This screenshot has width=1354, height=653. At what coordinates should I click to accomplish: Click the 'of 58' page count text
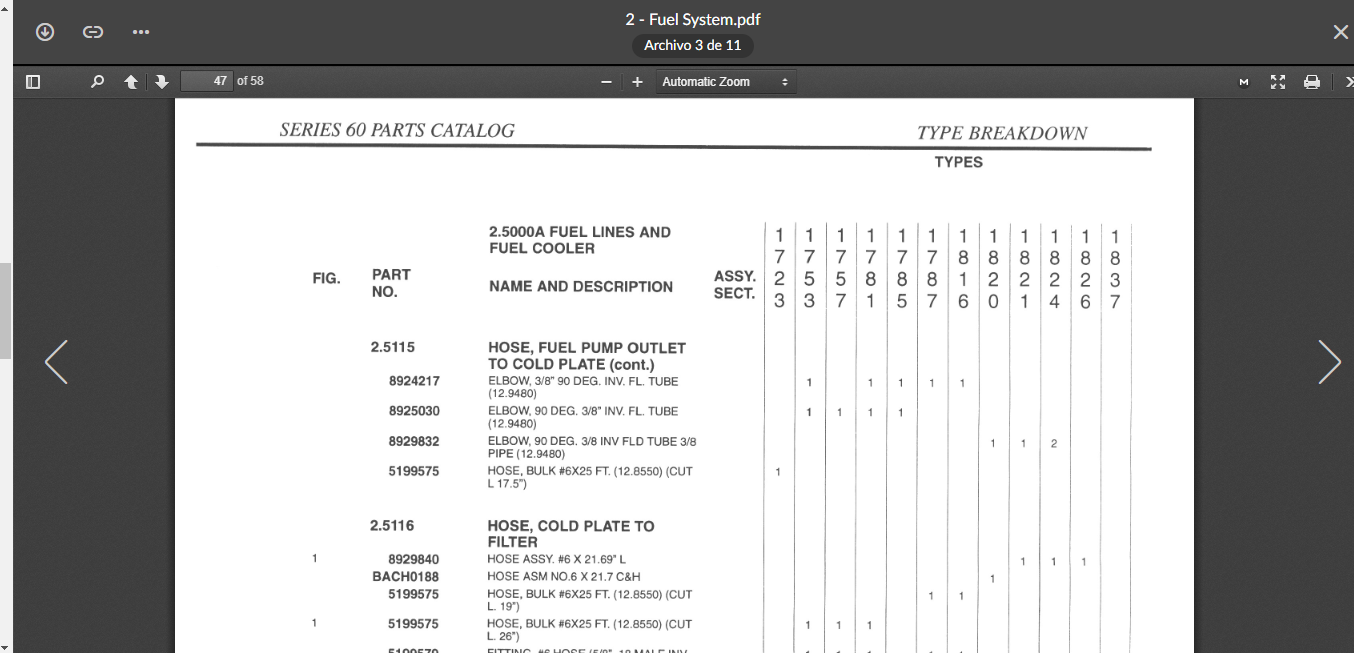click(250, 81)
